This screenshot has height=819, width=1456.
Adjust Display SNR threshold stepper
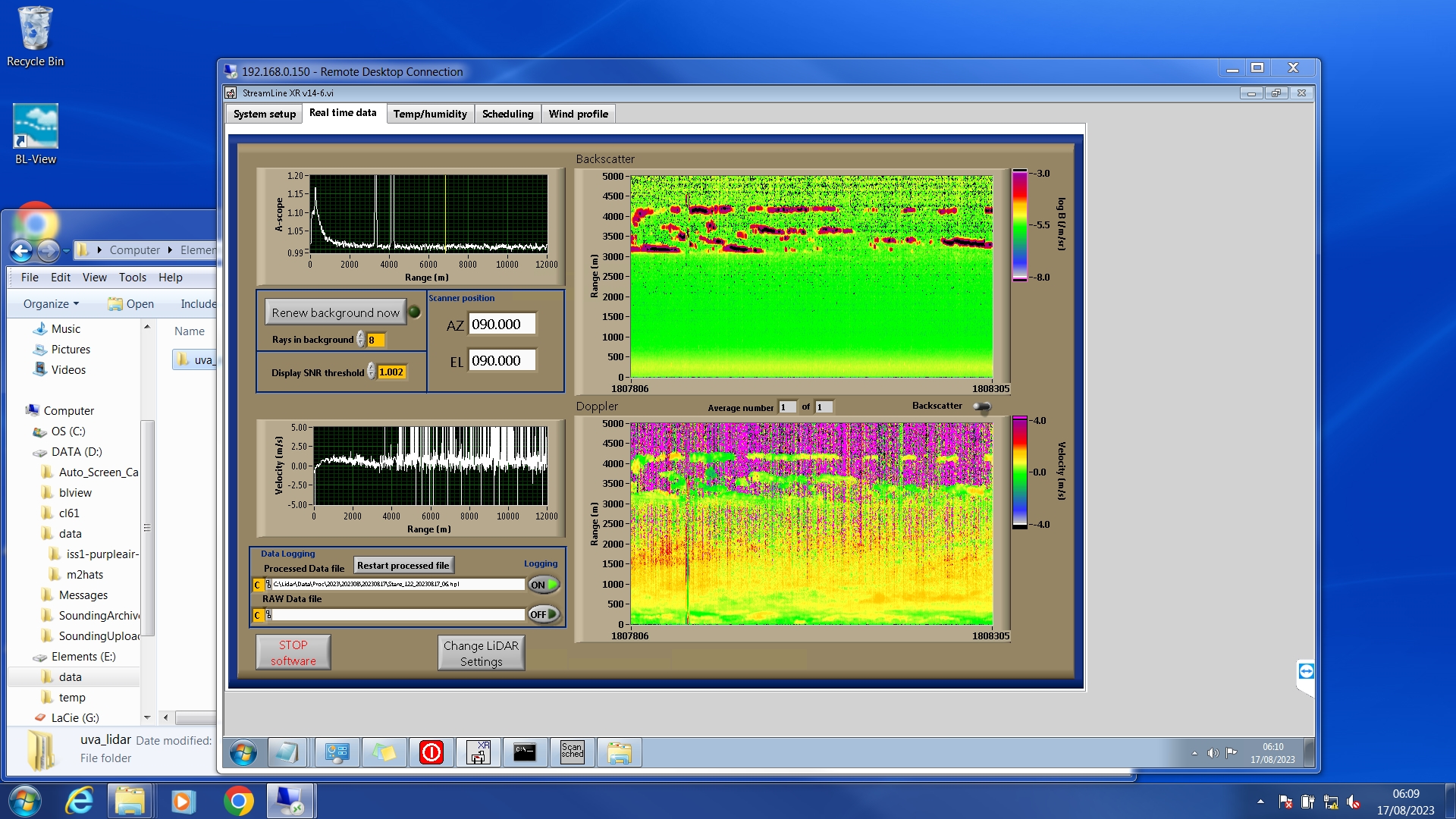click(371, 372)
